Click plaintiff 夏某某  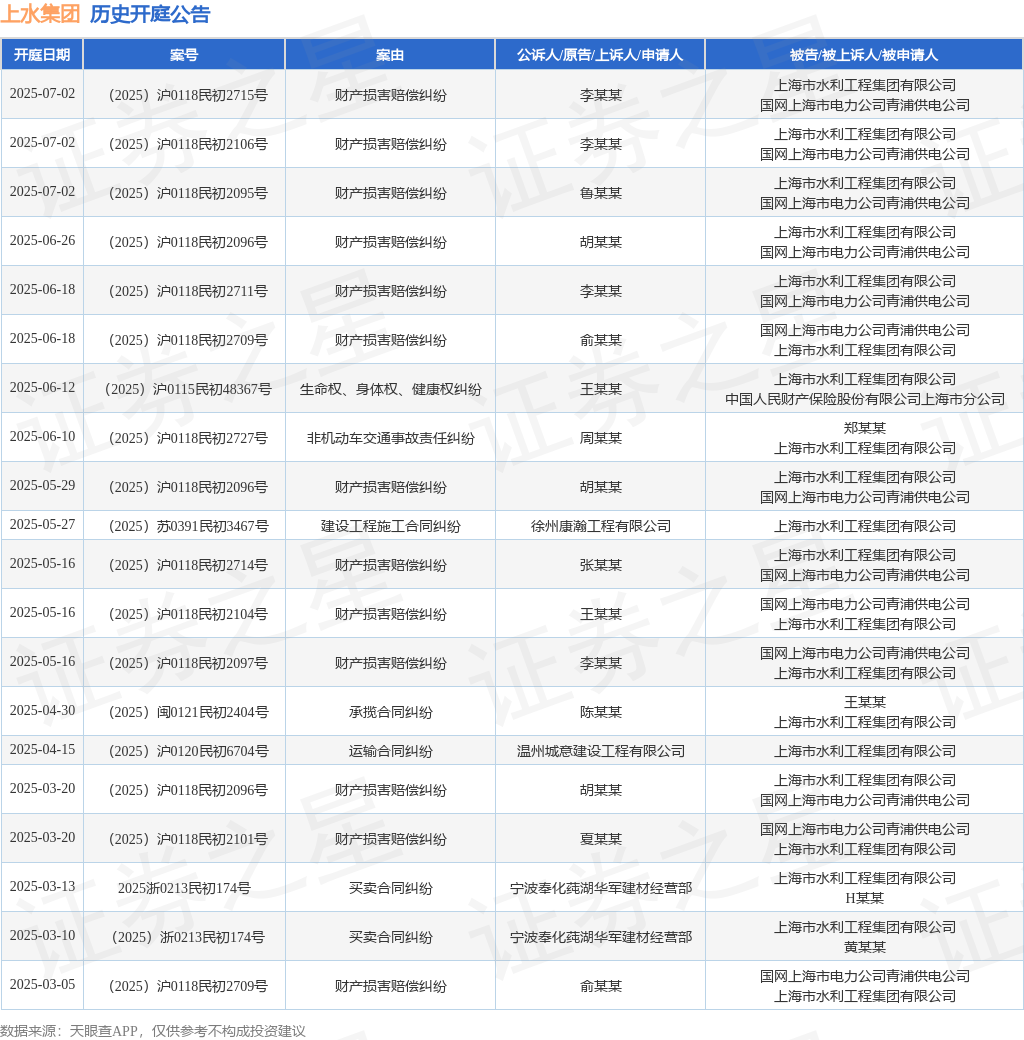click(601, 839)
